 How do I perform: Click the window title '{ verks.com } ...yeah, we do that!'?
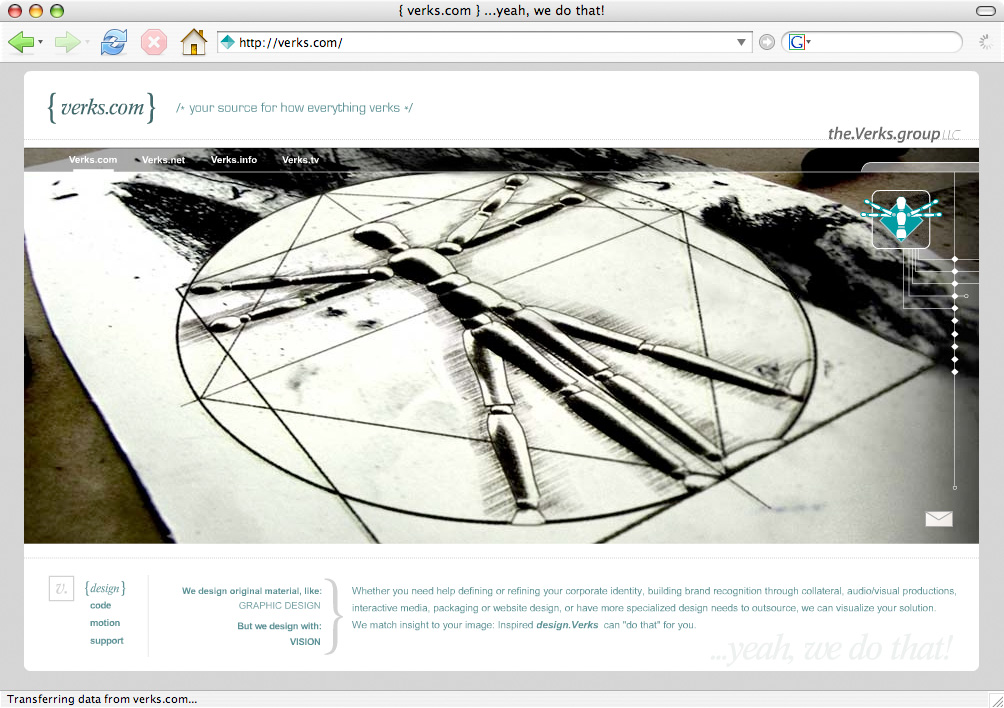click(x=501, y=10)
